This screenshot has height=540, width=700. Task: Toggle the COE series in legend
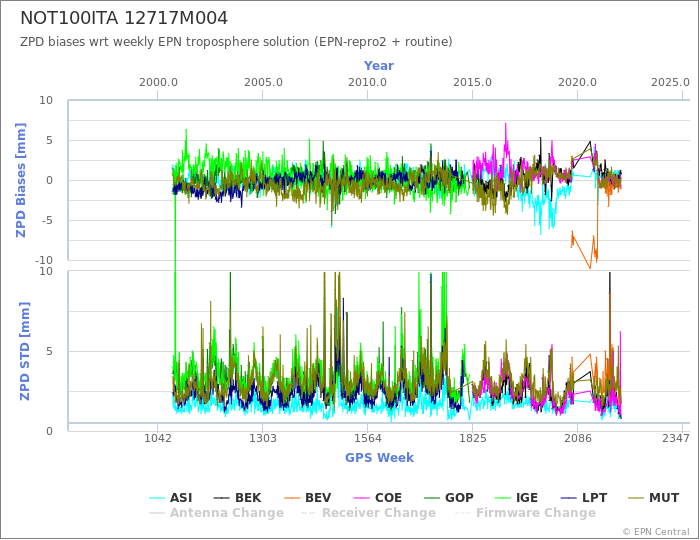[x=378, y=498]
